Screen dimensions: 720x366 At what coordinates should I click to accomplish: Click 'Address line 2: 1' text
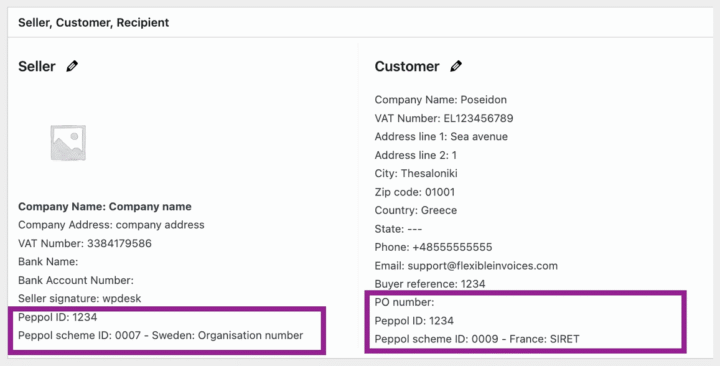click(x=416, y=155)
